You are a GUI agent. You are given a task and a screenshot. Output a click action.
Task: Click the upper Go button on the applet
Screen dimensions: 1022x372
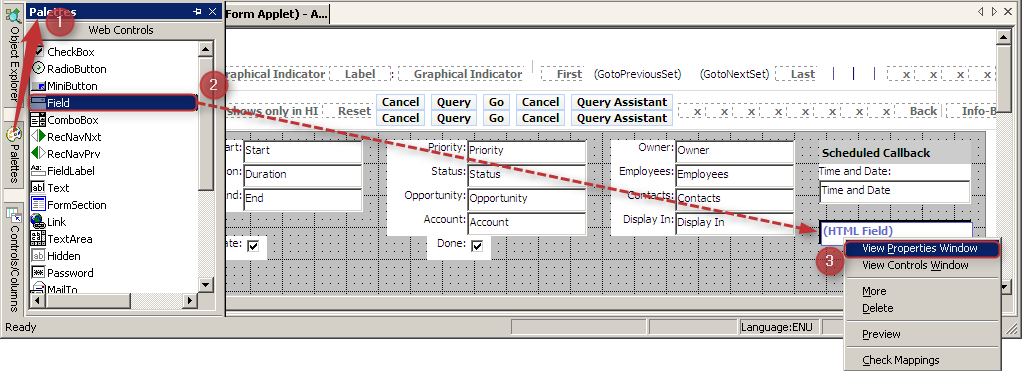tap(497, 102)
